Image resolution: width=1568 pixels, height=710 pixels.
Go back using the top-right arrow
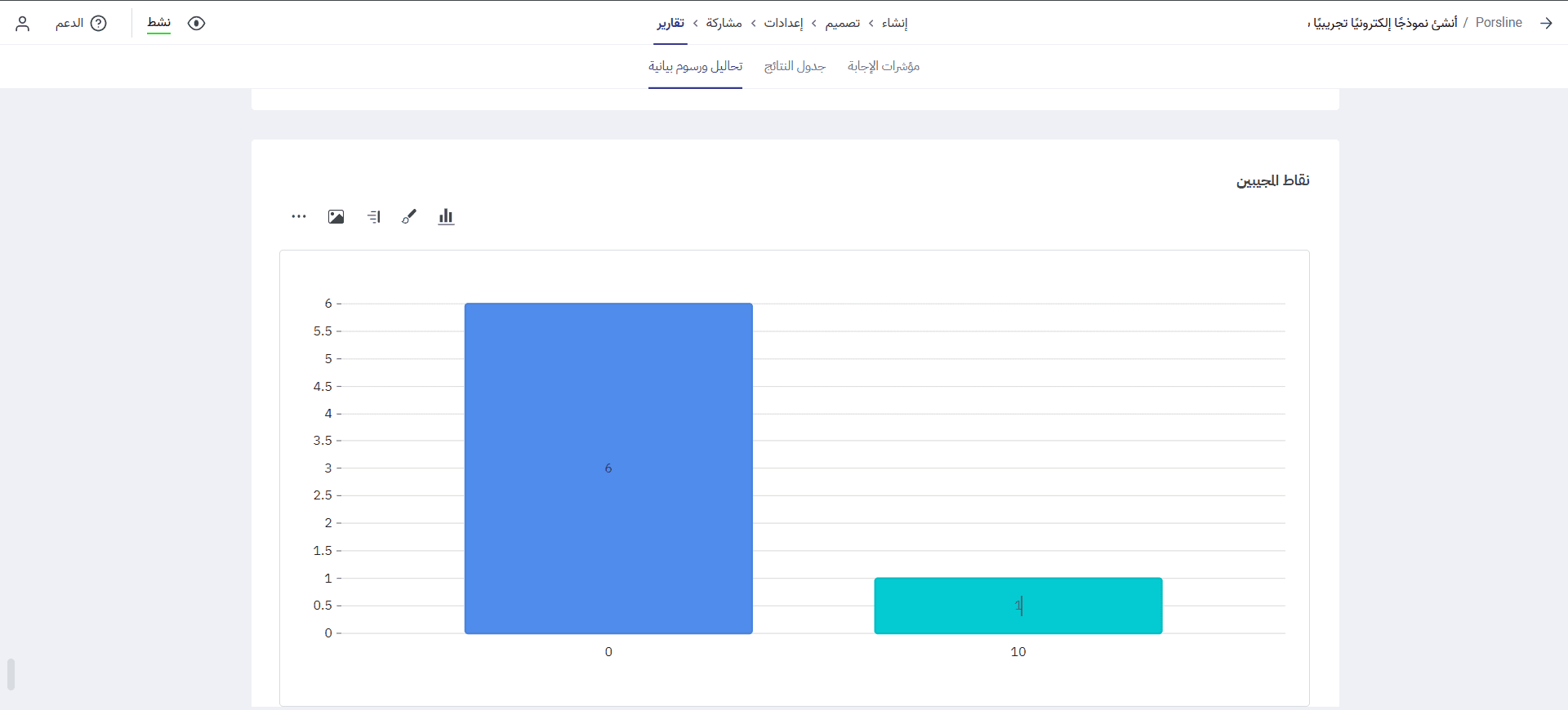1546,23
